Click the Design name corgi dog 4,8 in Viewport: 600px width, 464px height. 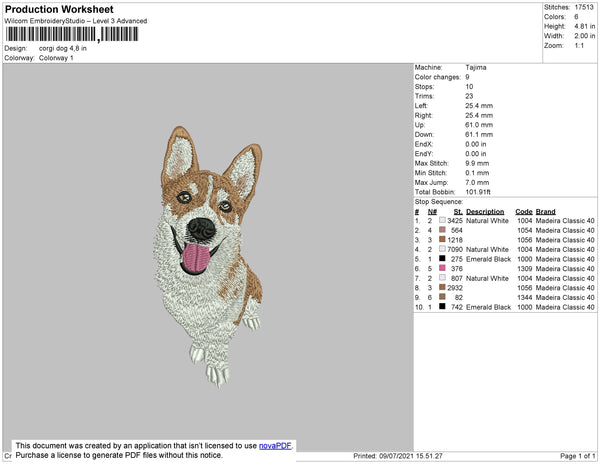63,48
